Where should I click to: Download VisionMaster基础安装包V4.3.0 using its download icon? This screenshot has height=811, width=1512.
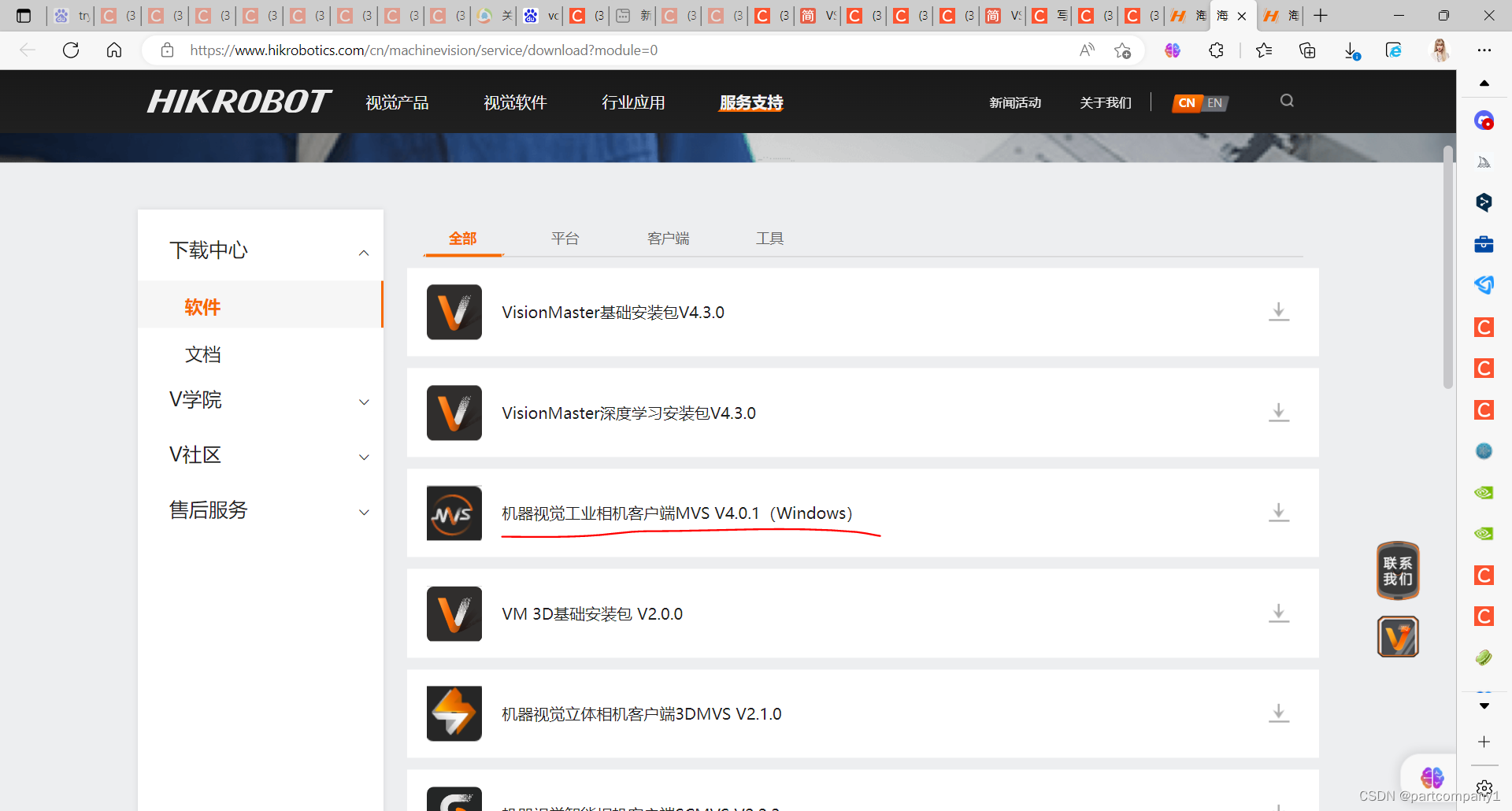coord(1279,312)
